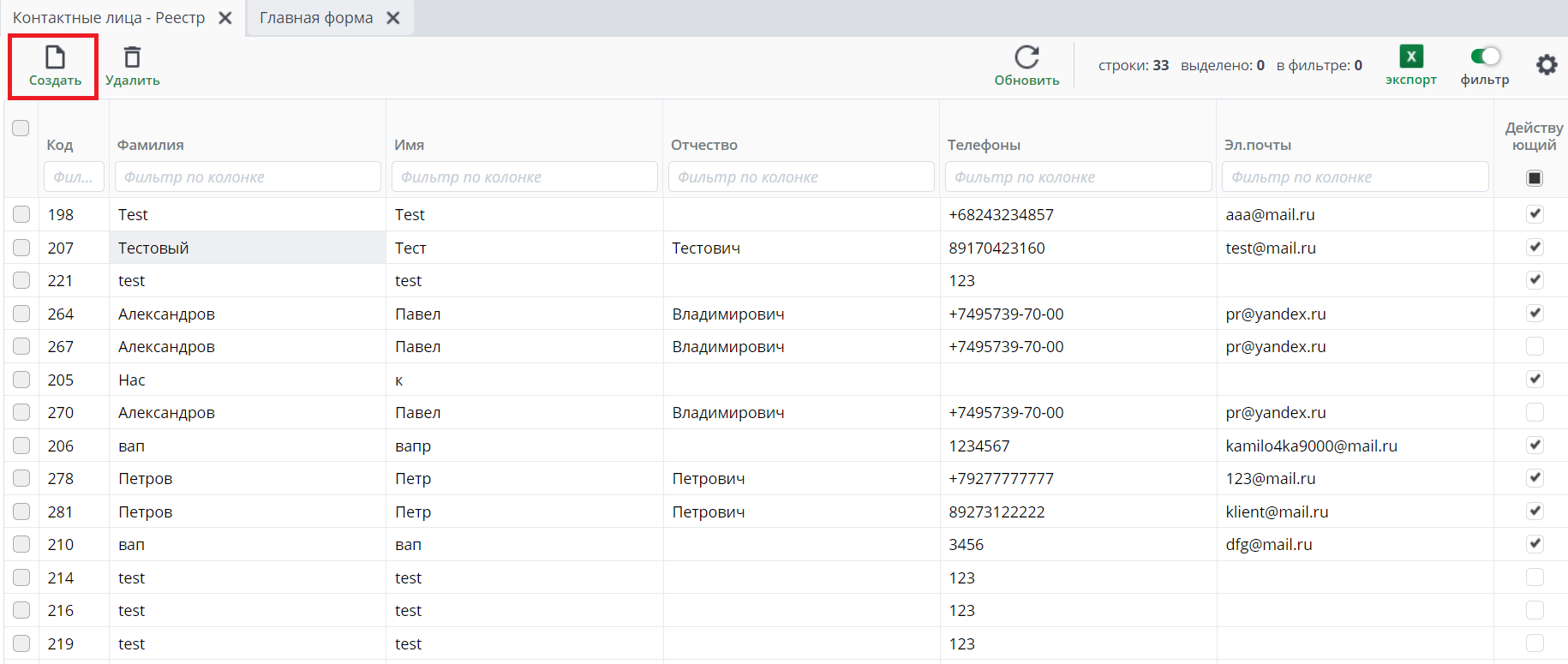Close the Главная форма tab
Viewport: 1568px width, 664px height.
393,18
